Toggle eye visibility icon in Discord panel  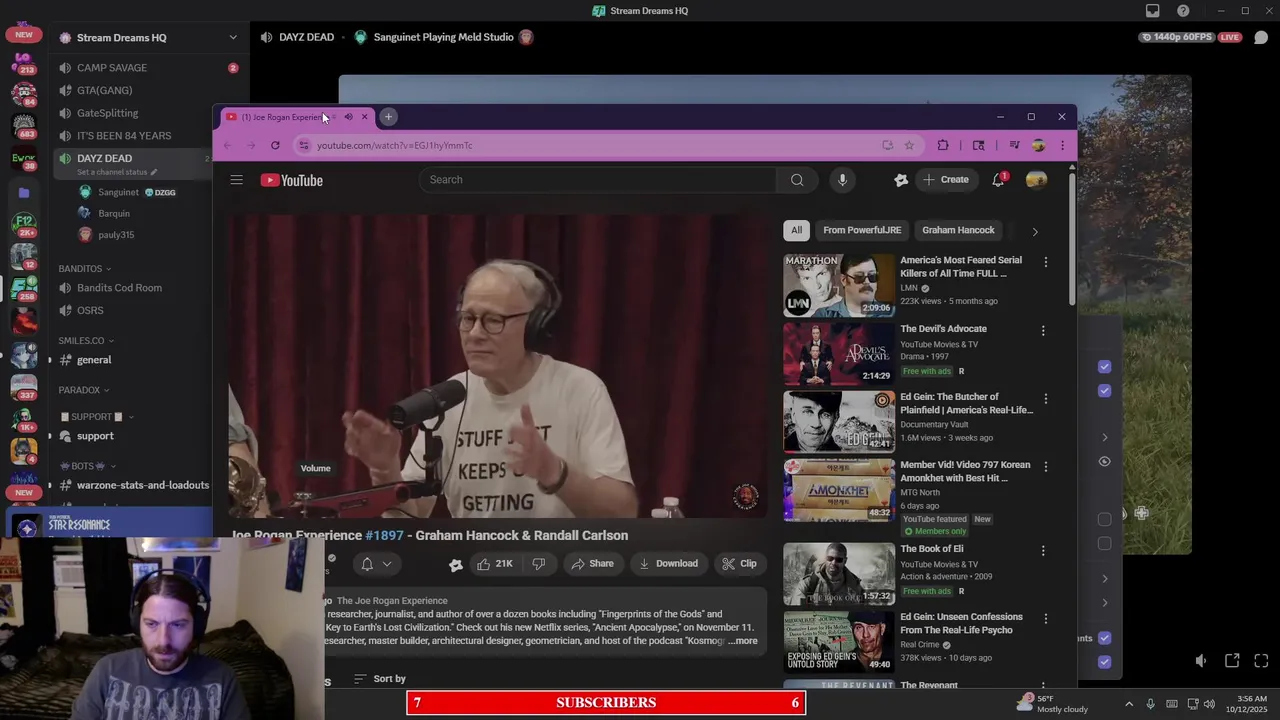point(1104,462)
